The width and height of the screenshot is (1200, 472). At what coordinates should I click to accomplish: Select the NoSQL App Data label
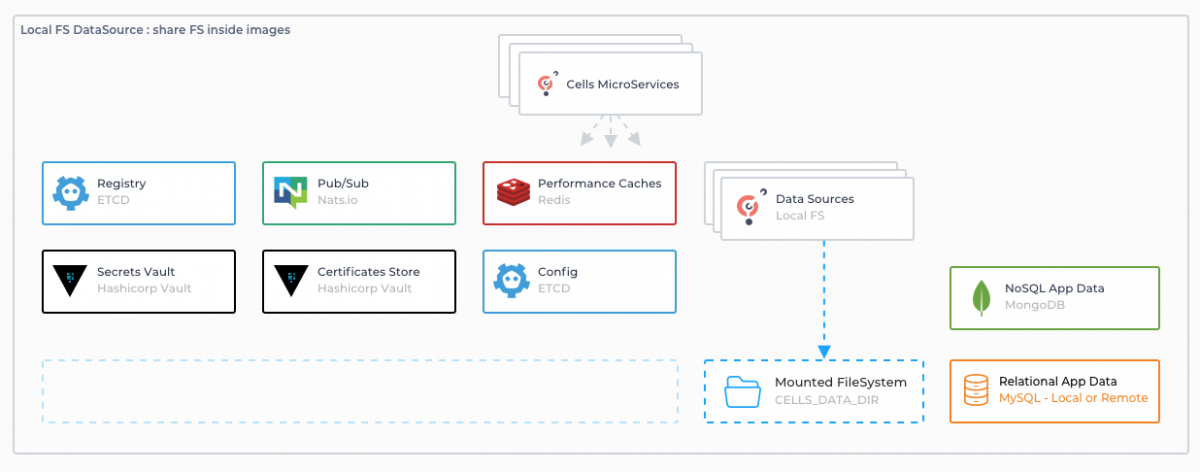click(x=1054, y=288)
